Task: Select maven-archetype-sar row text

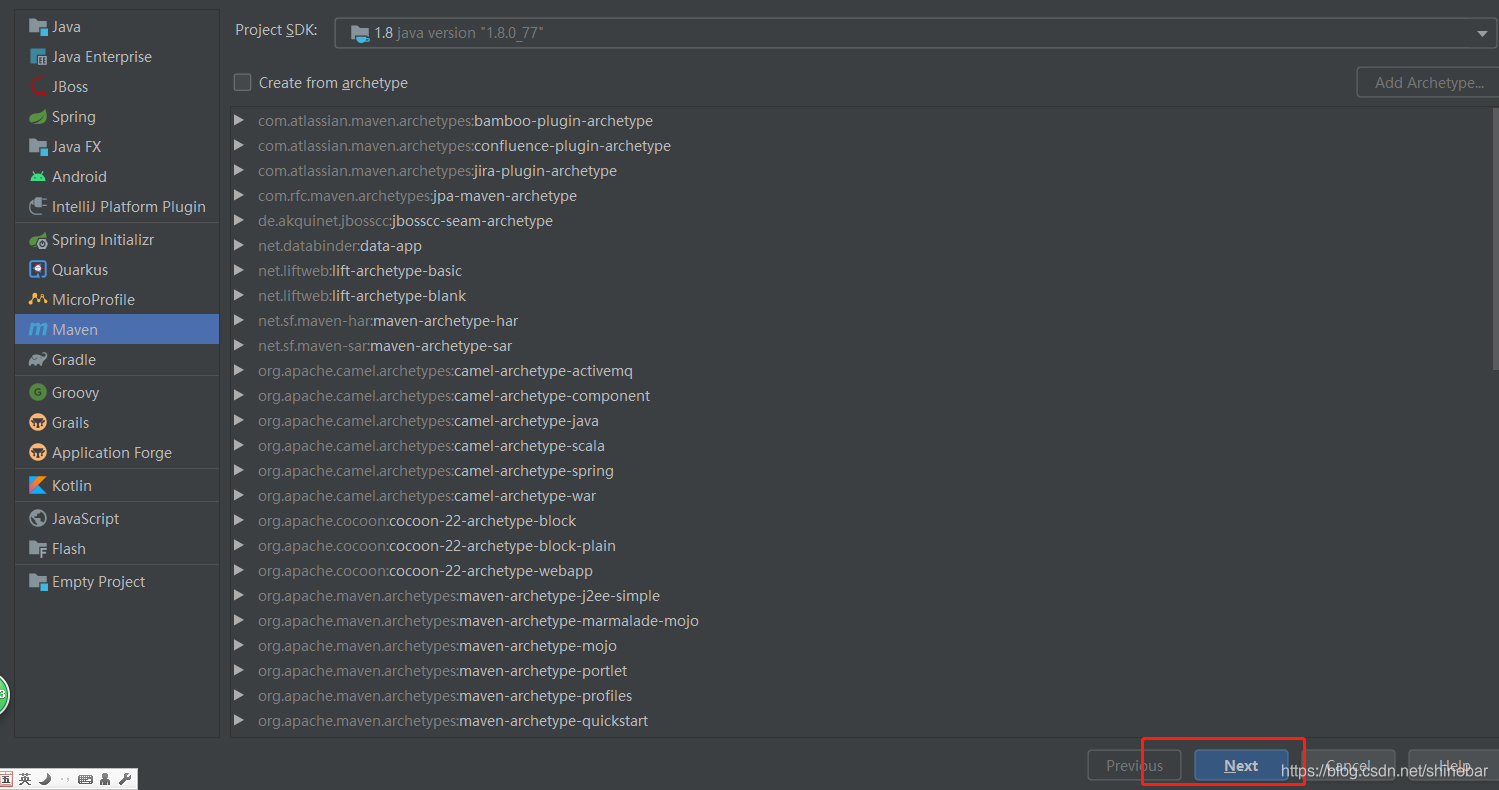Action: pyautogui.click(x=385, y=346)
